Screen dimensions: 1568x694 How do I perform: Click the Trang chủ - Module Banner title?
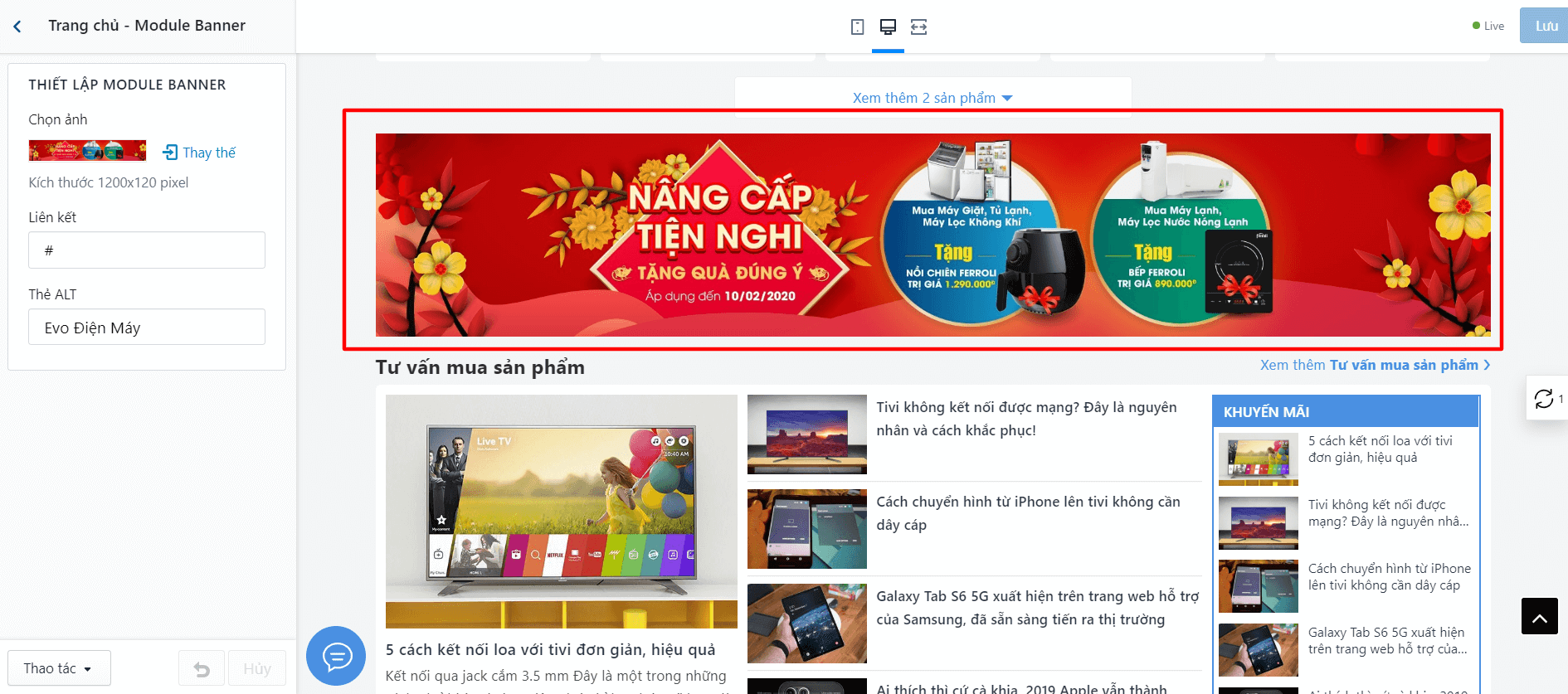(147, 26)
